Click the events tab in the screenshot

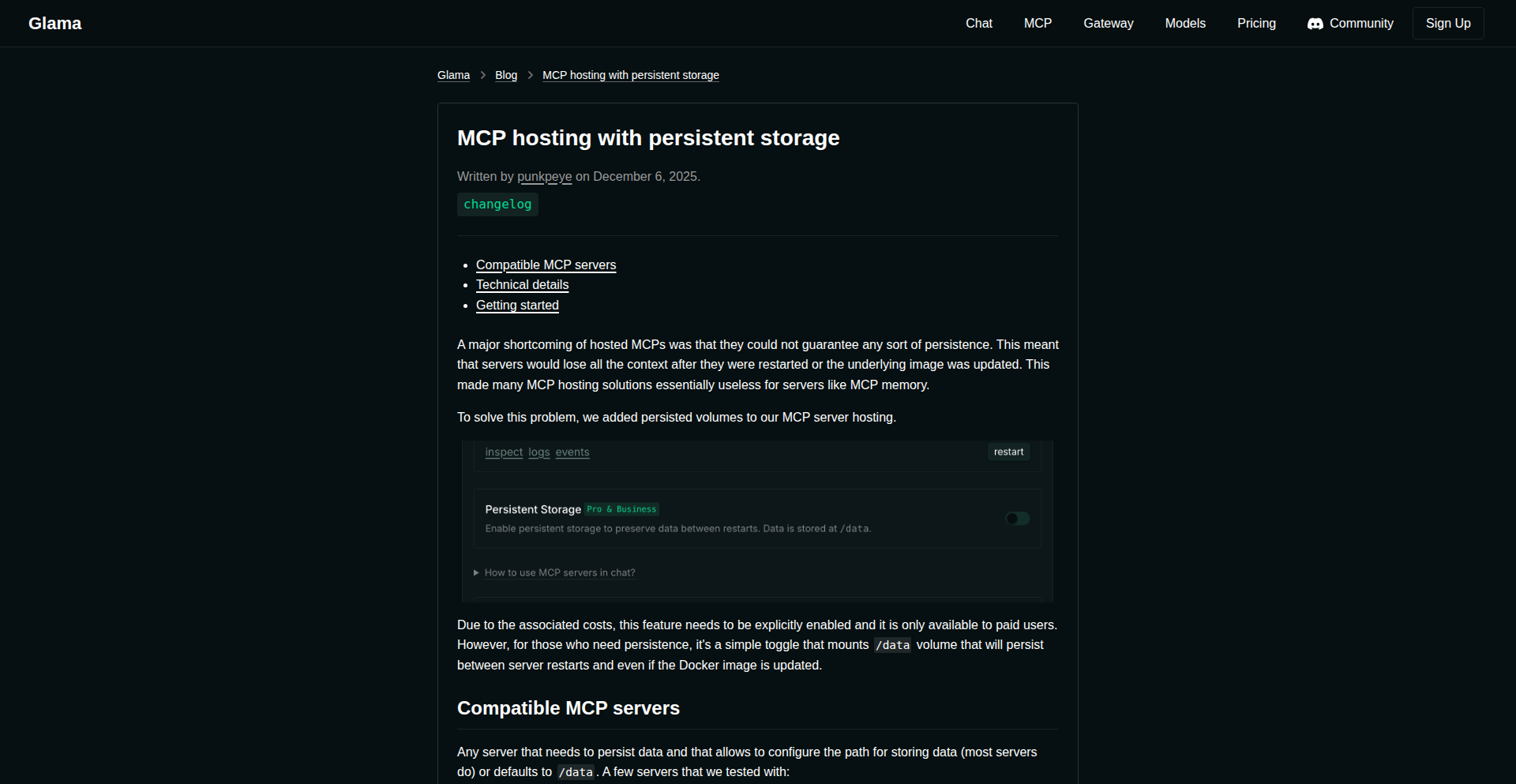point(572,452)
